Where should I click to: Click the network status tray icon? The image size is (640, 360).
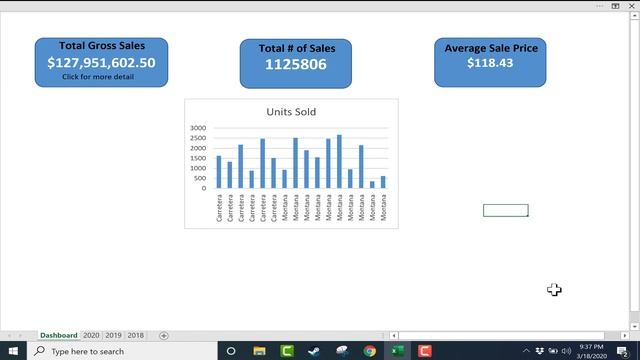[553, 351]
